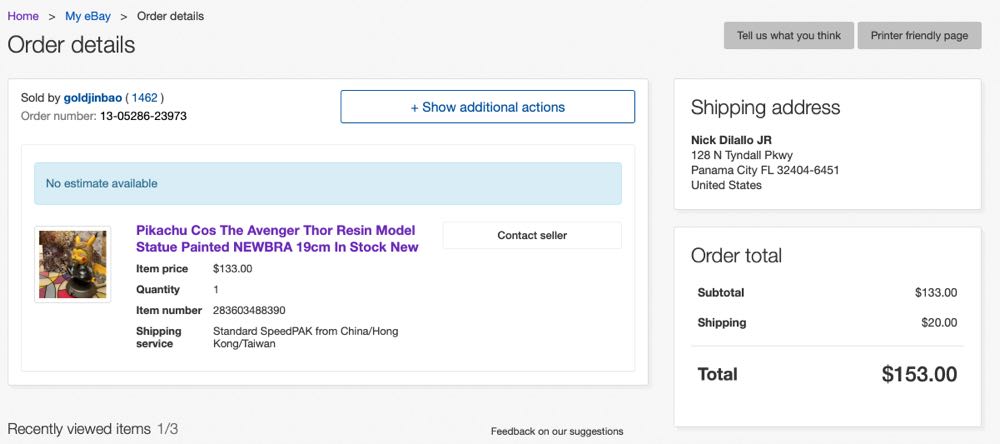Open Feedback on our suggestions
The height and width of the screenshot is (444, 1000).
point(556,432)
